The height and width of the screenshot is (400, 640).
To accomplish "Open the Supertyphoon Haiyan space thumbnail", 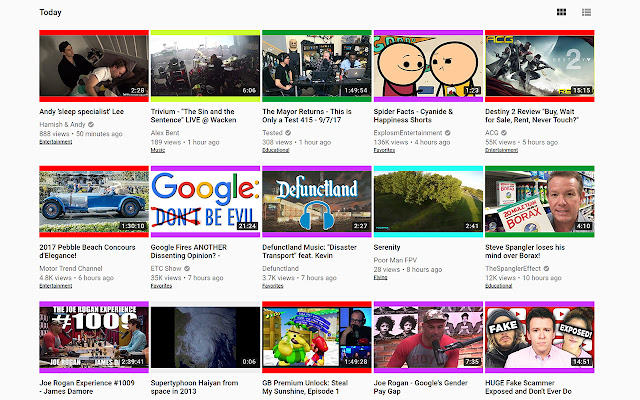I will pos(205,337).
